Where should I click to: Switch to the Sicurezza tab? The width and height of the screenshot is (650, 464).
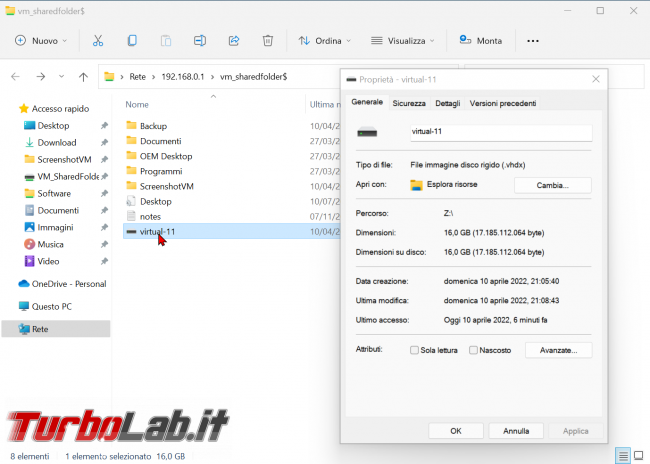coord(409,103)
